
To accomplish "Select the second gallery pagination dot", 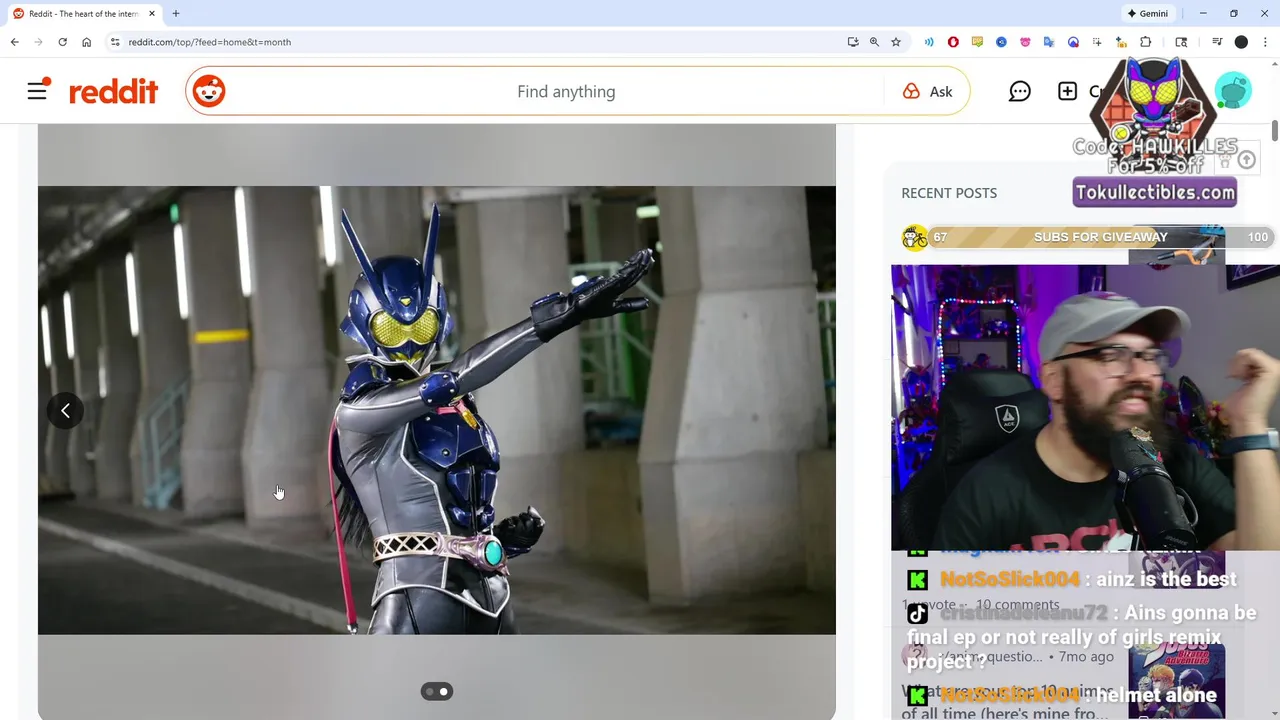I will pos(444,691).
